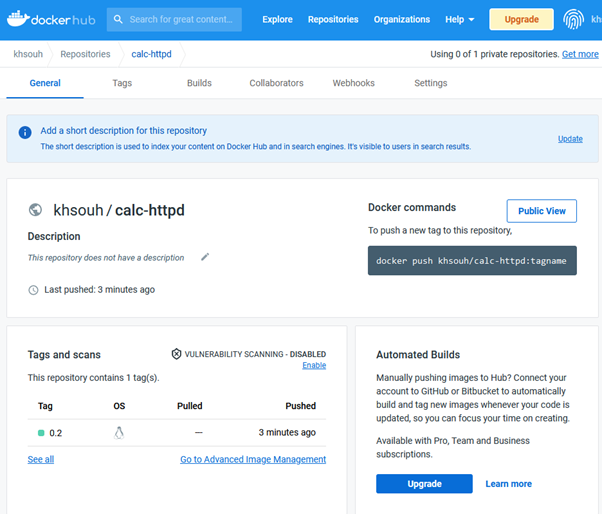Switch to the Collaborators tab
This screenshot has height=514, width=602.
(276, 83)
